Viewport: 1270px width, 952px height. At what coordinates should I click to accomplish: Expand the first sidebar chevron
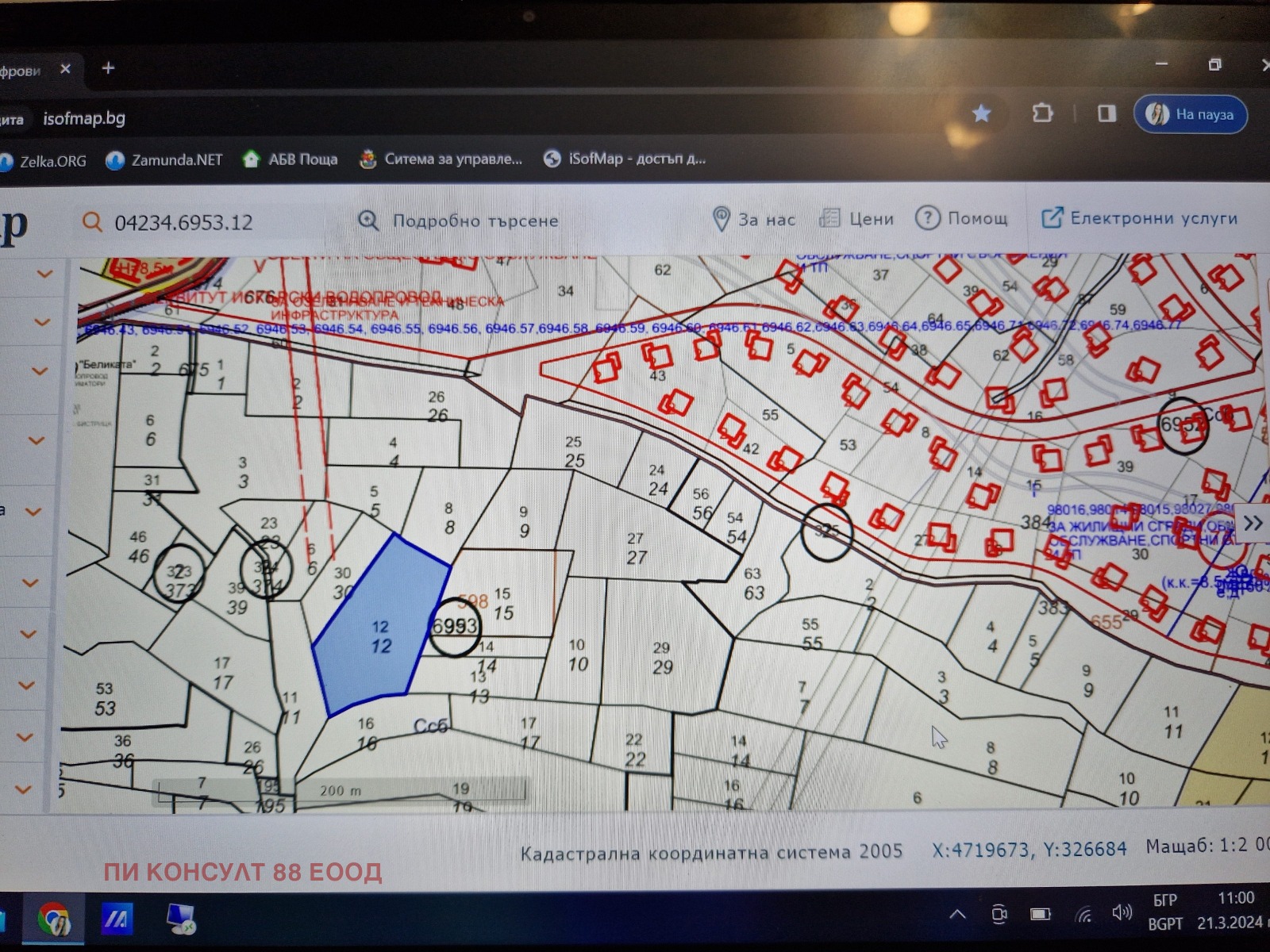[x=44, y=274]
